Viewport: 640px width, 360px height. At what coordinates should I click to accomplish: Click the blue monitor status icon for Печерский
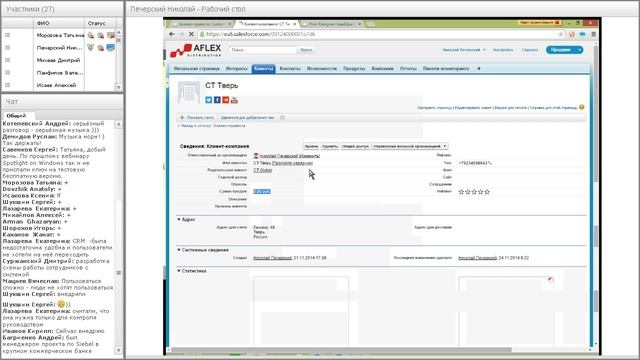111,48
